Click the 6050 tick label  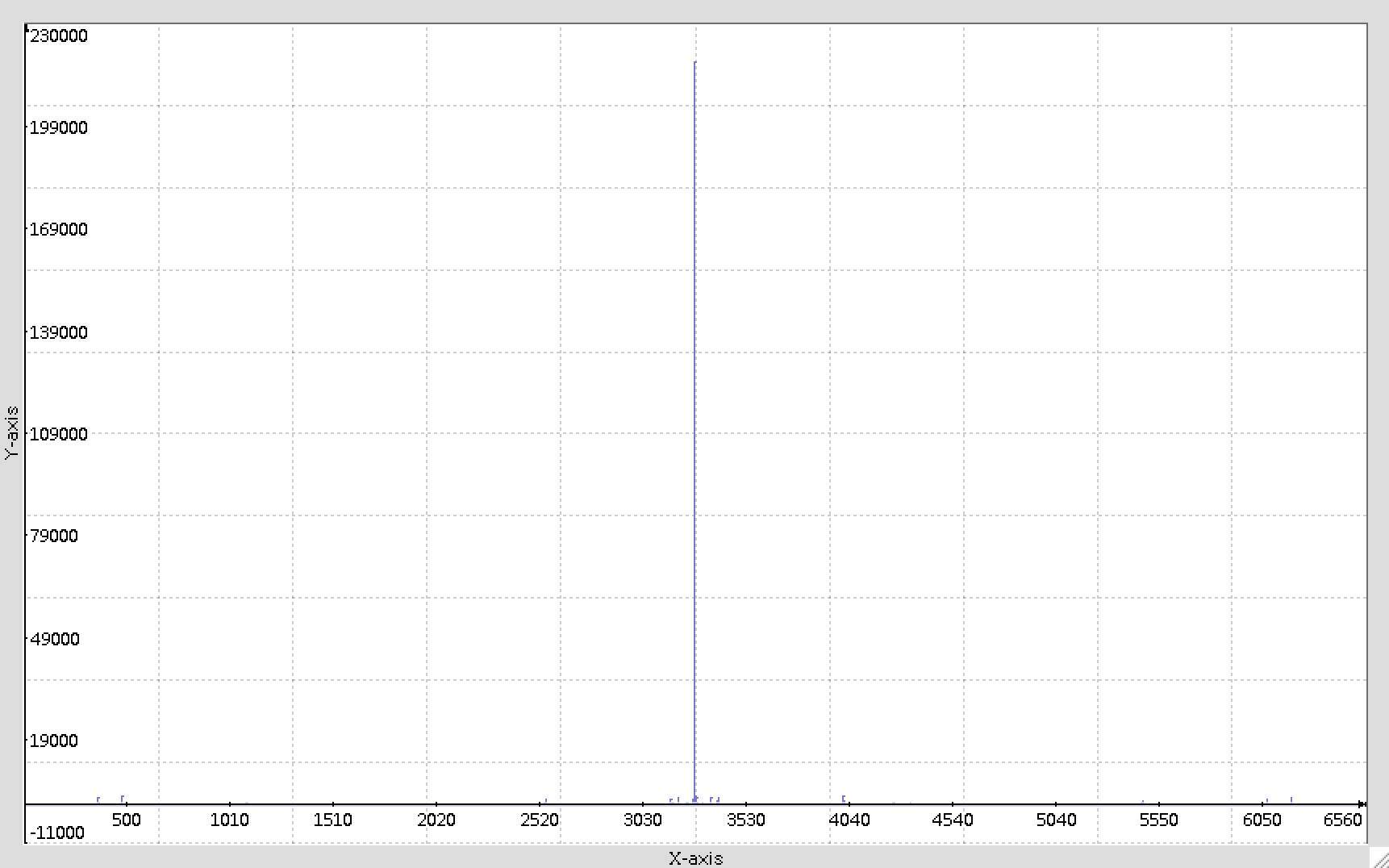click(1262, 820)
